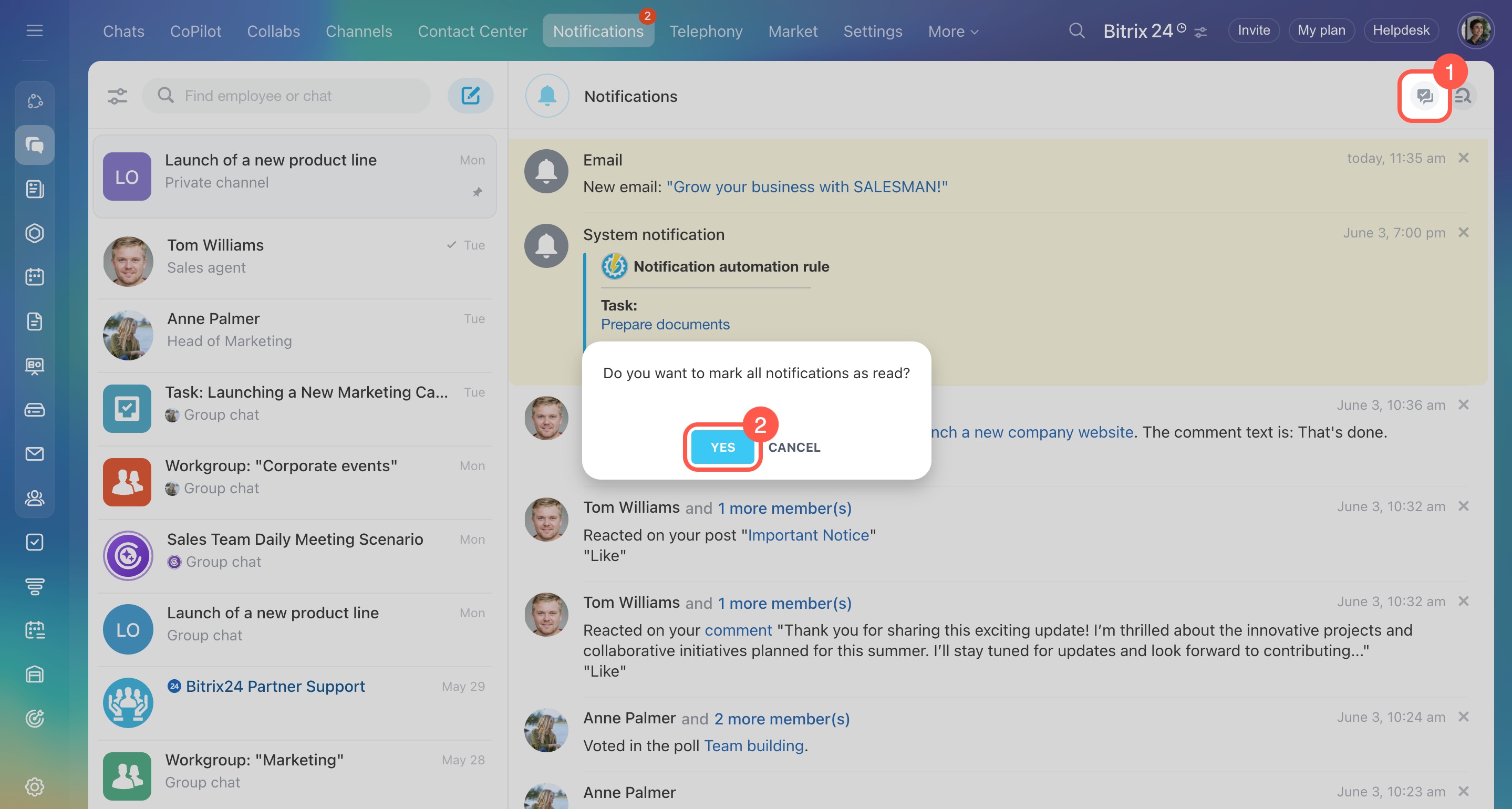The image size is (1512, 809).
Task: Open the Prepare documents task link
Action: point(665,324)
